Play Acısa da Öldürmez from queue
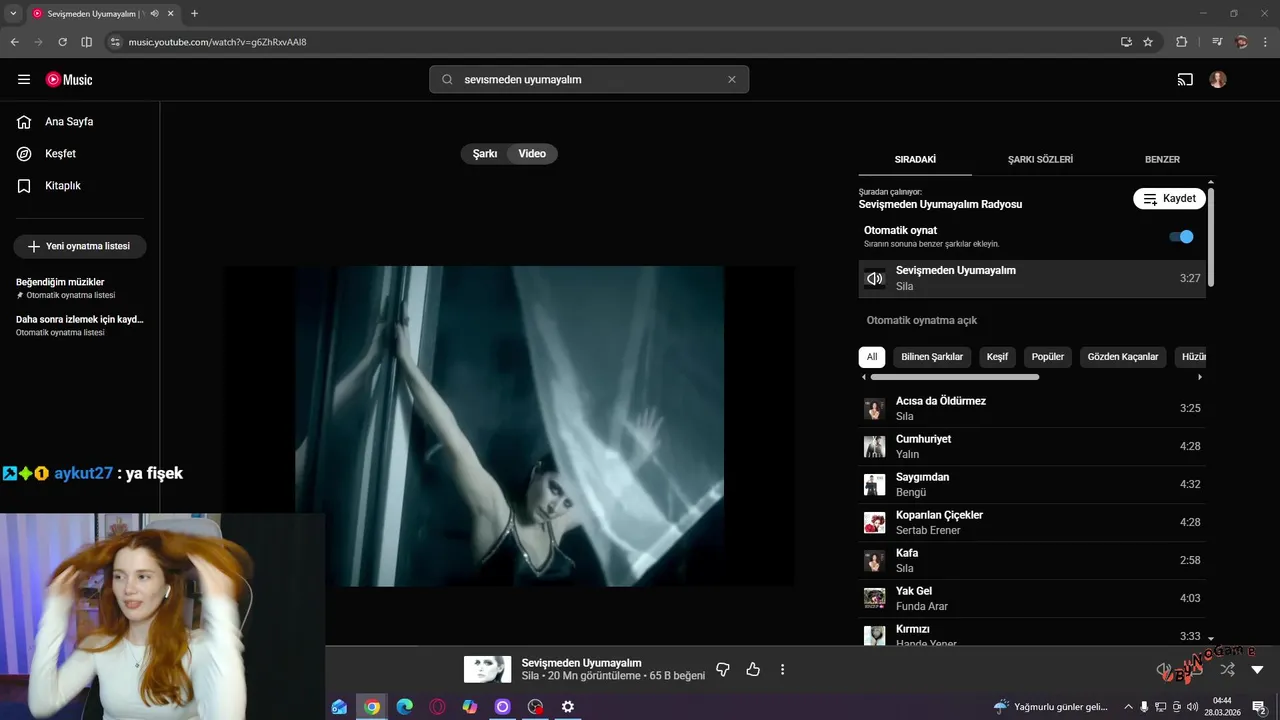 (1032, 409)
